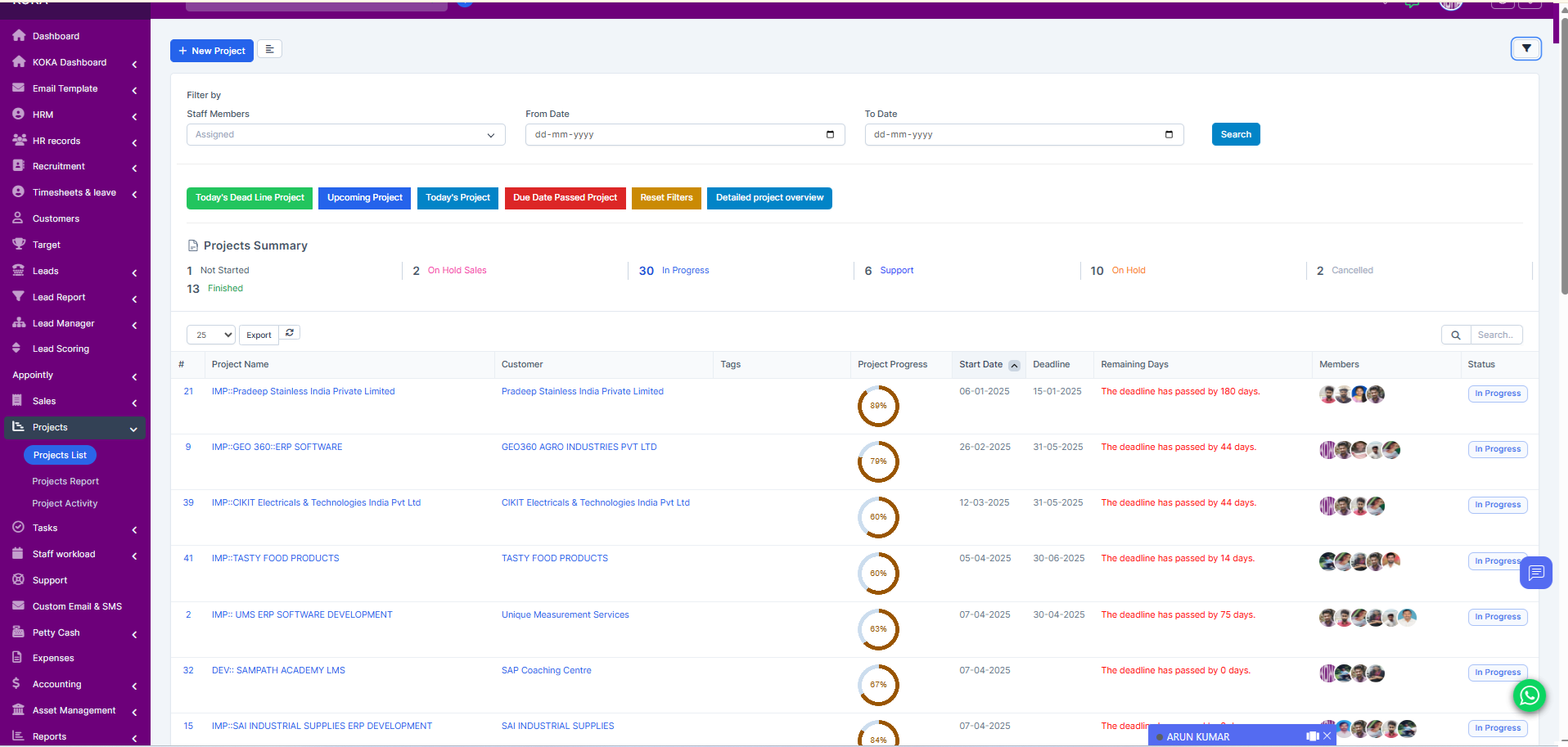Viewport: 1568px width, 747px height.
Task: Click the filter funnel icon
Action: click(1525, 49)
